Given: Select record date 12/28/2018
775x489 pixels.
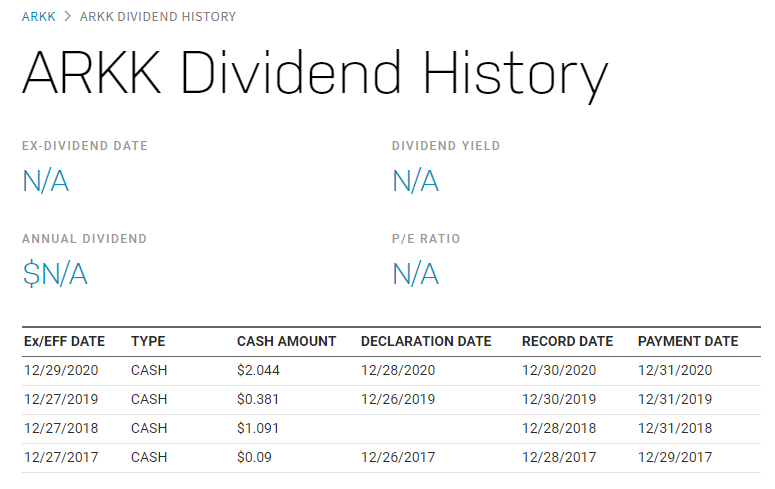Looking at the screenshot, I should (x=559, y=428).
